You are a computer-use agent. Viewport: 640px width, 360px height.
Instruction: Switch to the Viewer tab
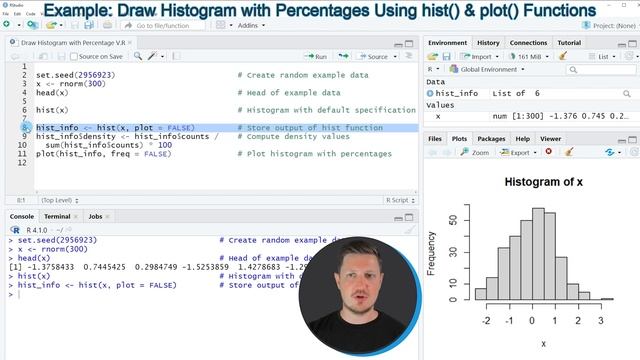pos(550,139)
